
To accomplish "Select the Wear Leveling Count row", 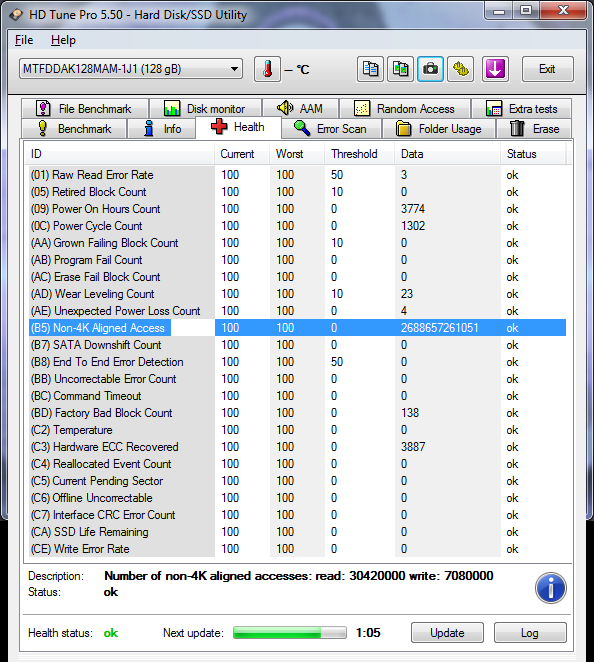I will (297, 294).
